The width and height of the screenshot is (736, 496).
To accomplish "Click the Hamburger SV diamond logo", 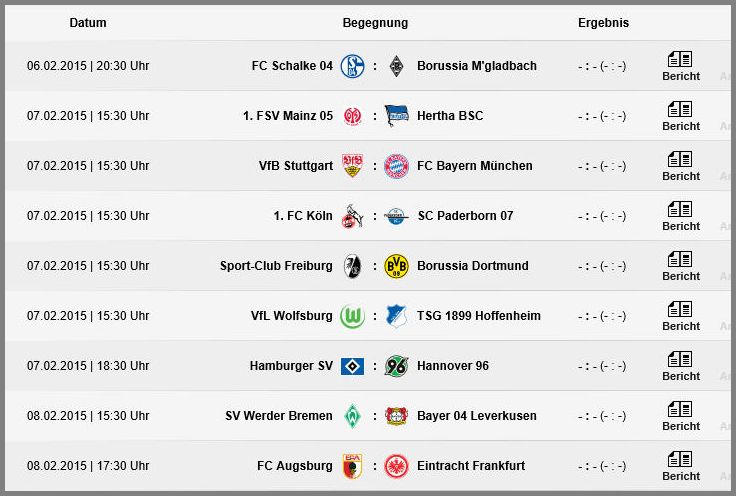I will (352, 366).
